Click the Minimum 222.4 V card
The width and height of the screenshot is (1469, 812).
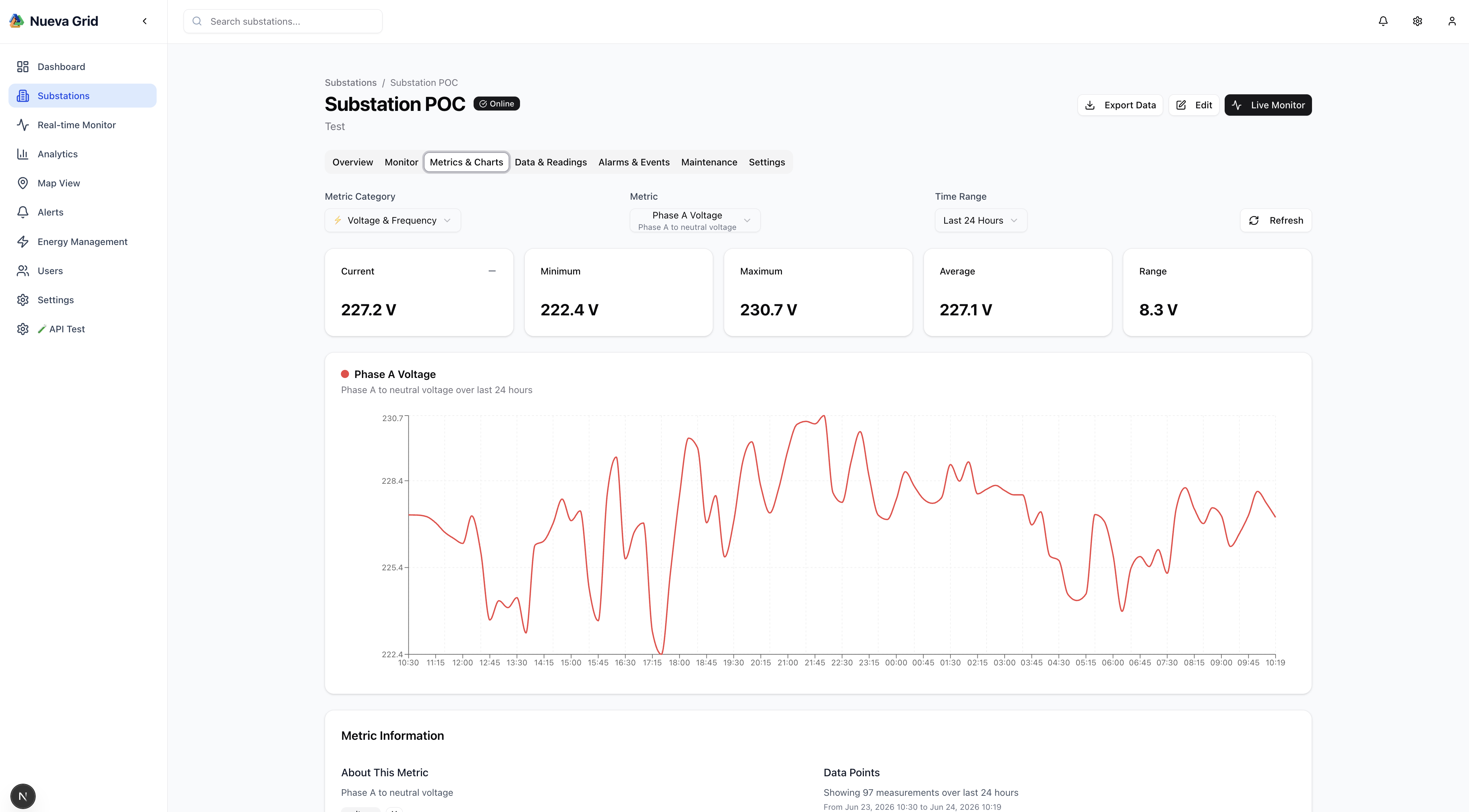pos(619,293)
